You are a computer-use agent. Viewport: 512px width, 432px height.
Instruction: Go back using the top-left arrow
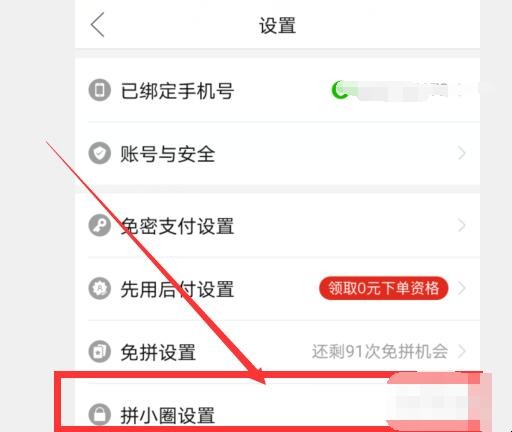[97, 25]
